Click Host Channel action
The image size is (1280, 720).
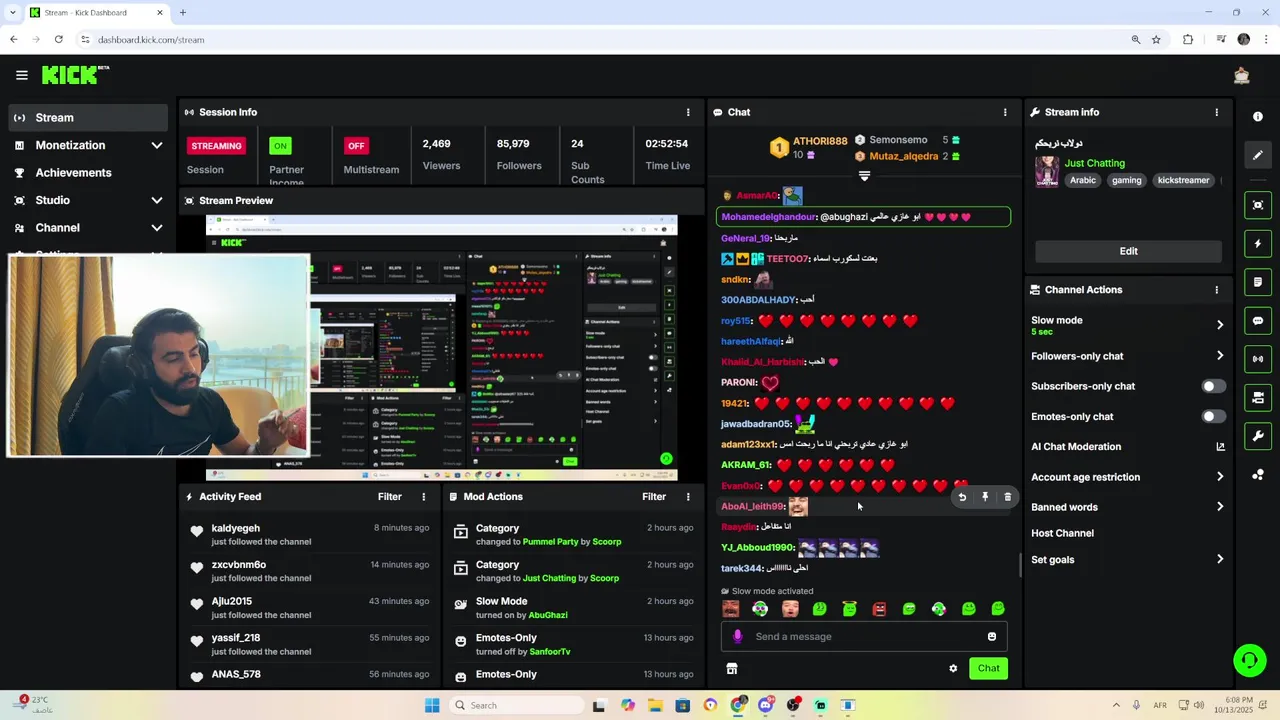tap(1062, 533)
